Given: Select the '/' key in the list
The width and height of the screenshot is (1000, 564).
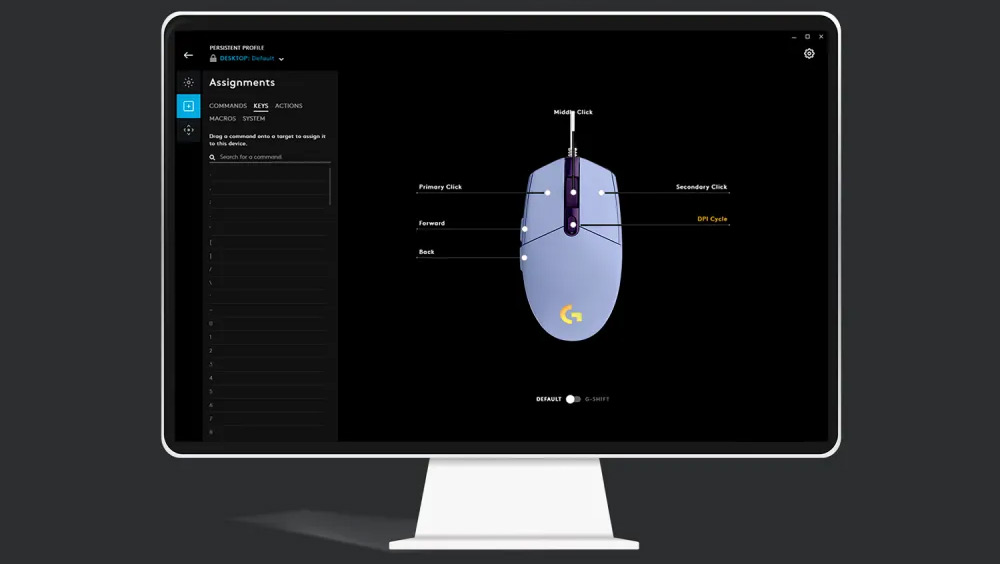Looking at the screenshot, I should 268,269.
